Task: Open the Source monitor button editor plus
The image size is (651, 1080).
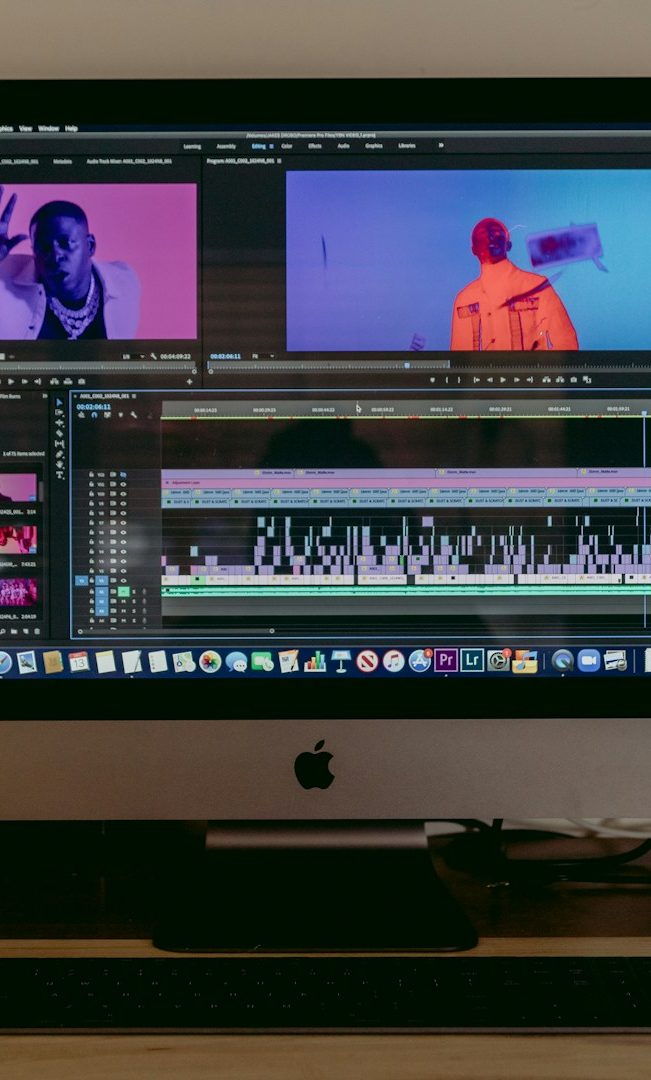Action: coord(189,381)
